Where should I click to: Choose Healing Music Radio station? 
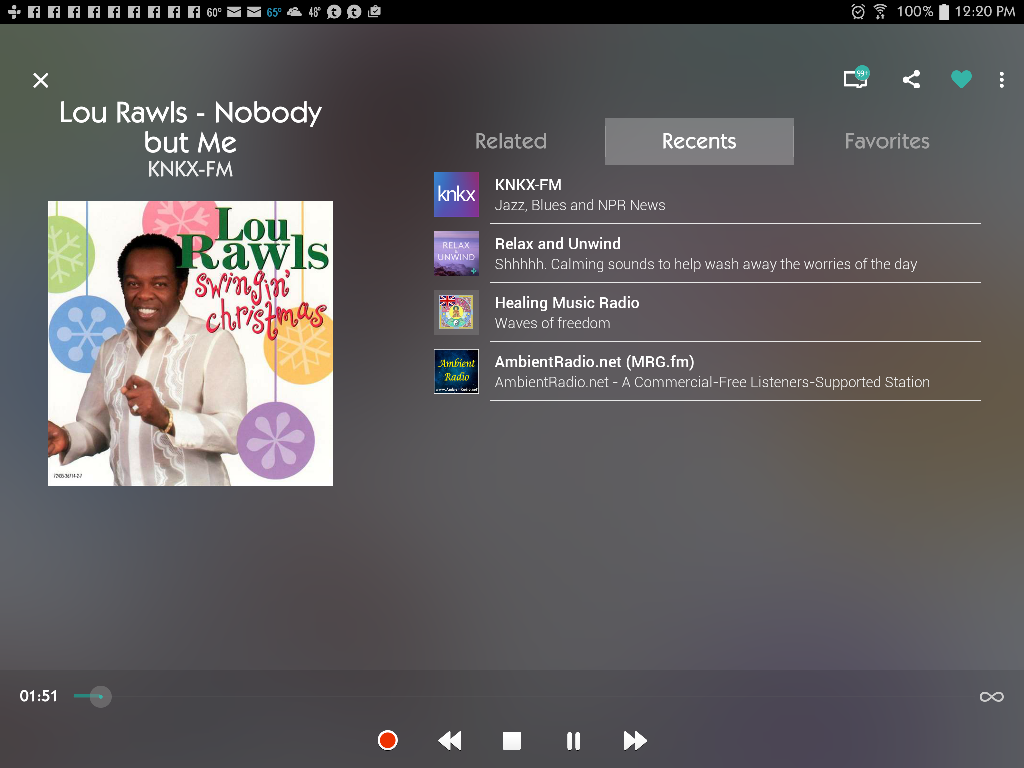(707, 312)
